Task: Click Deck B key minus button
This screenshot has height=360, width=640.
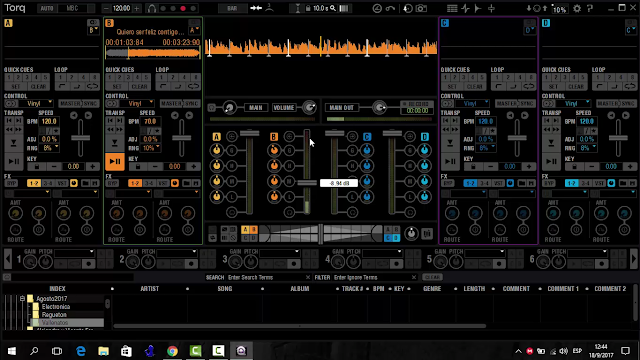Action: click(x=155, y=167)
